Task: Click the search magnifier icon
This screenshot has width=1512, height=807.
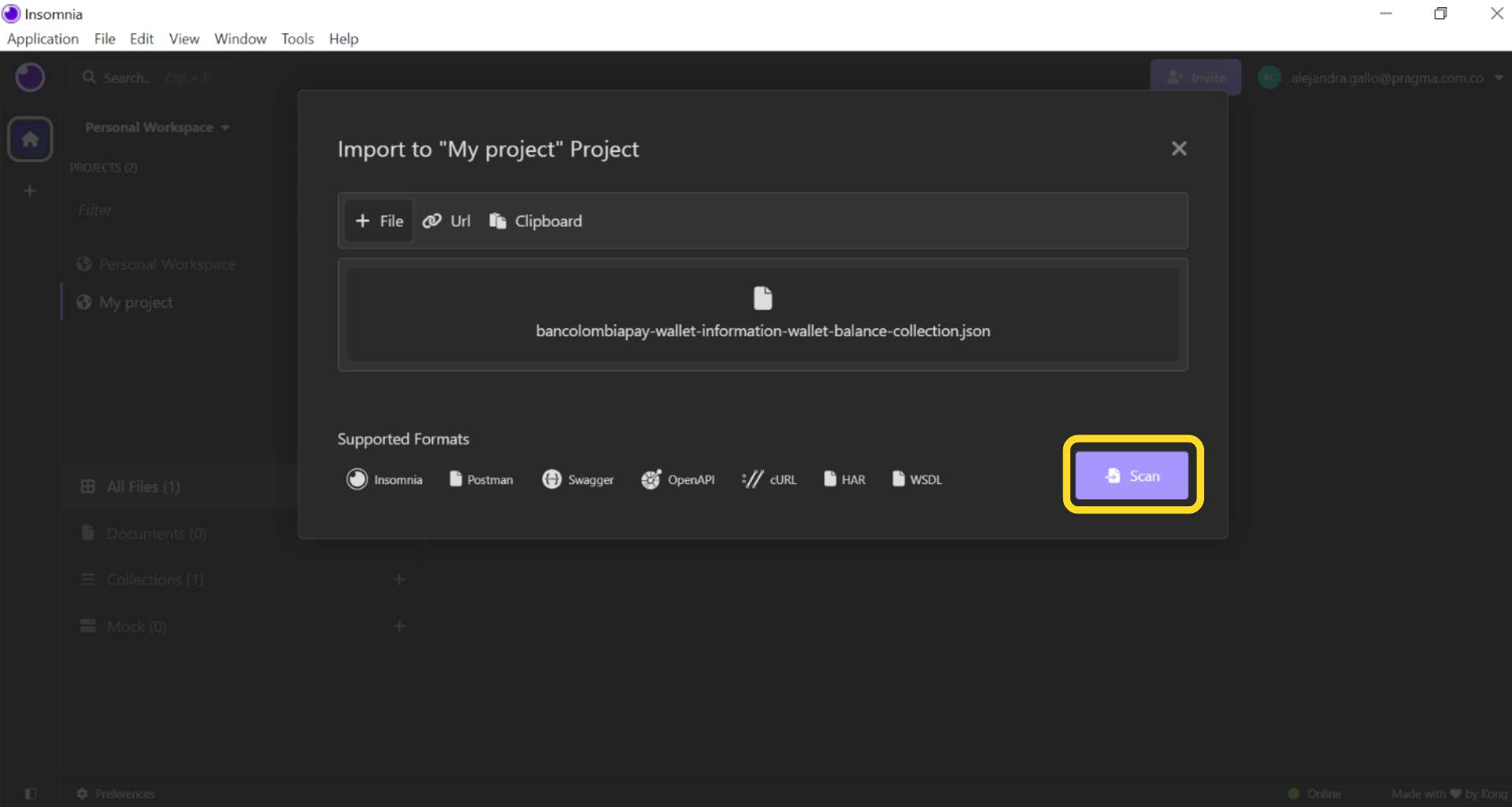Action: (90, 77)
